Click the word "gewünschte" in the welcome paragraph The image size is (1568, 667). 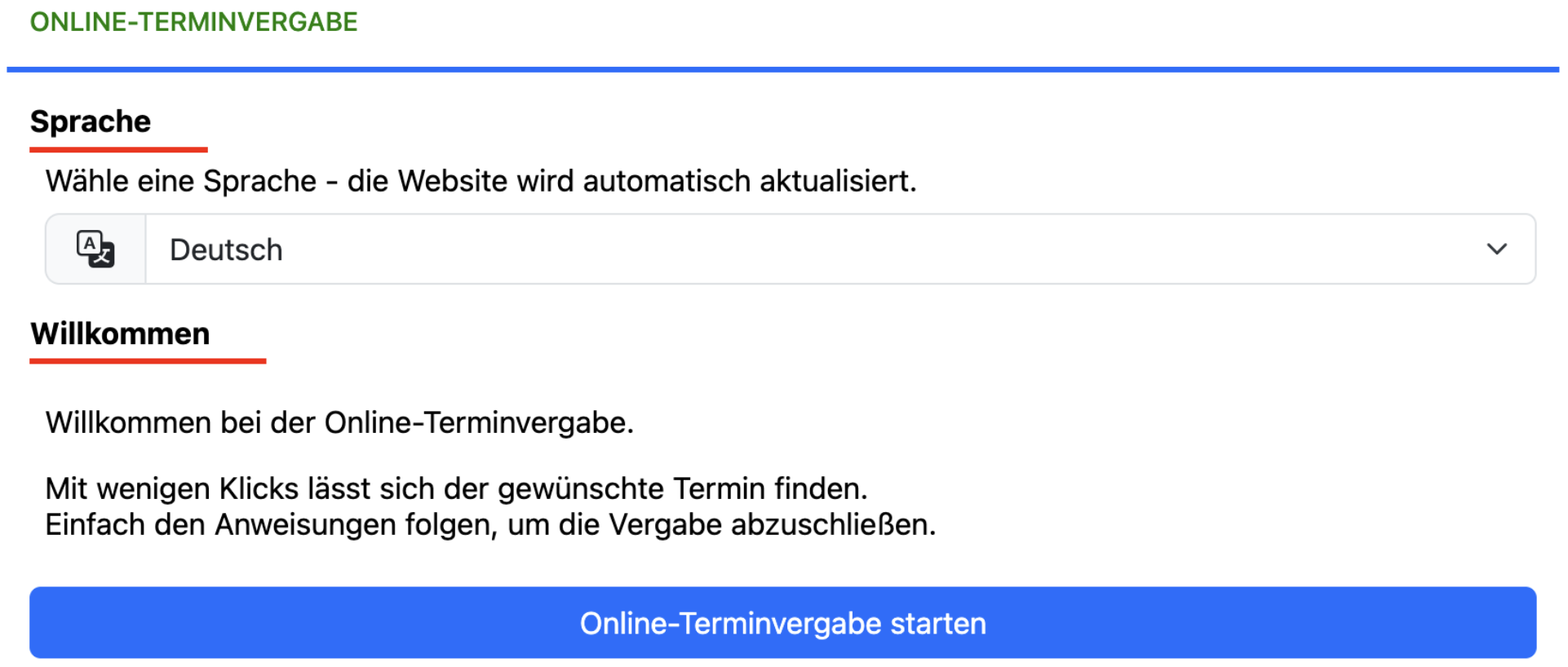click(x=581, y=488)
